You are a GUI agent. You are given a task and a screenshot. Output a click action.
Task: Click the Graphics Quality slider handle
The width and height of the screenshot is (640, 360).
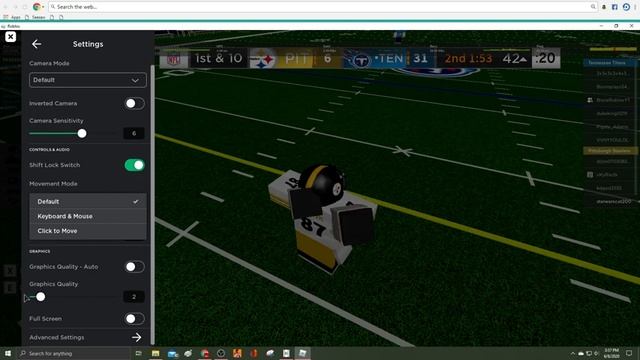[x=40, y=297]
